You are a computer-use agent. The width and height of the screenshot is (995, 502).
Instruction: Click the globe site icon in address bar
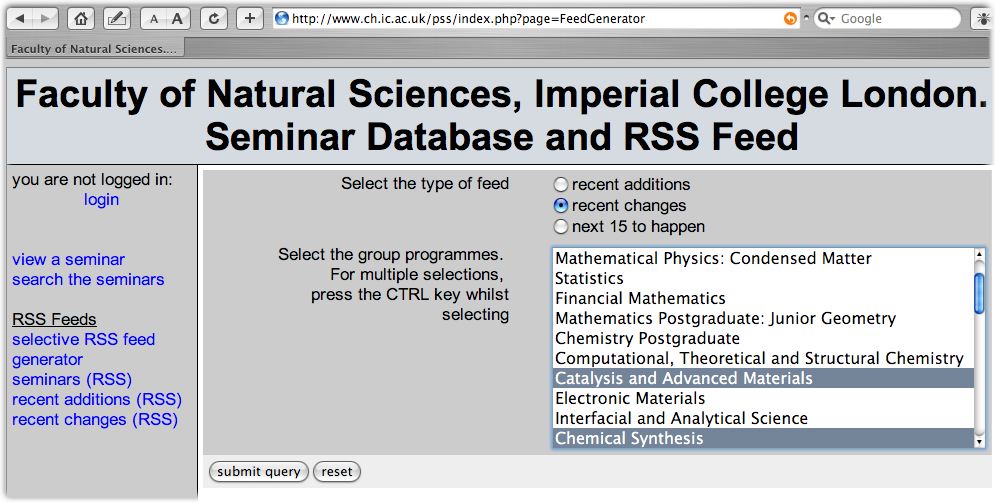[x=282, y=19]
